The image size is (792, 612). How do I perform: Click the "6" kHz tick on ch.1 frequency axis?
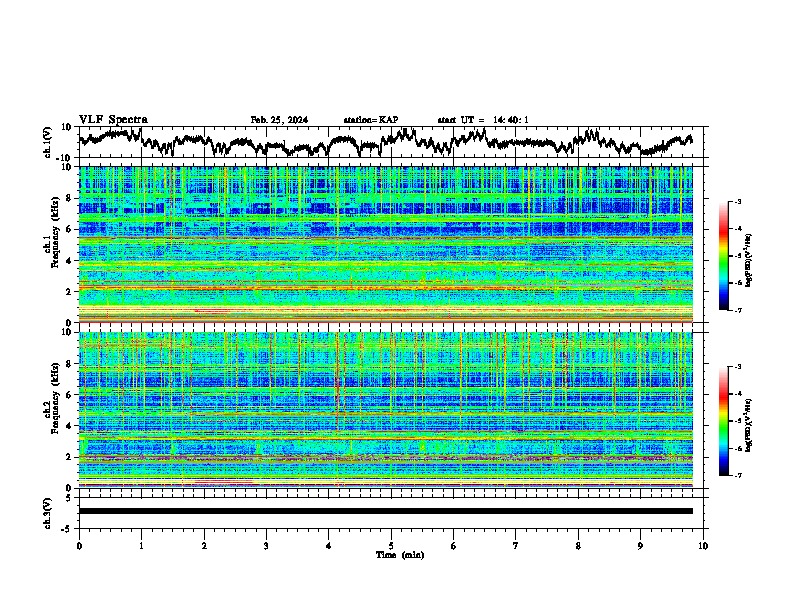[71, 229]
